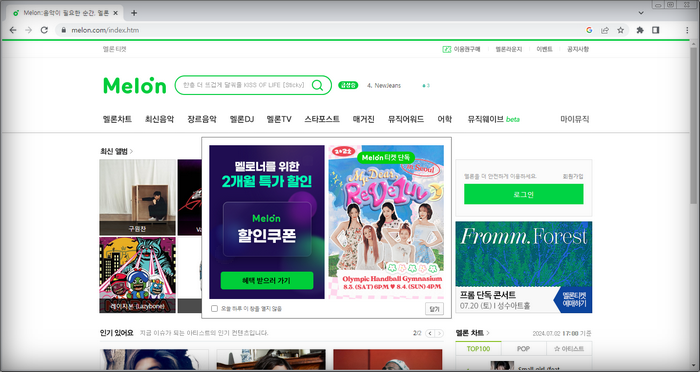Viewport: 700px width, 372px height.
Task: Expand 멜론 차트 section arrow
Action: [488, 333]
